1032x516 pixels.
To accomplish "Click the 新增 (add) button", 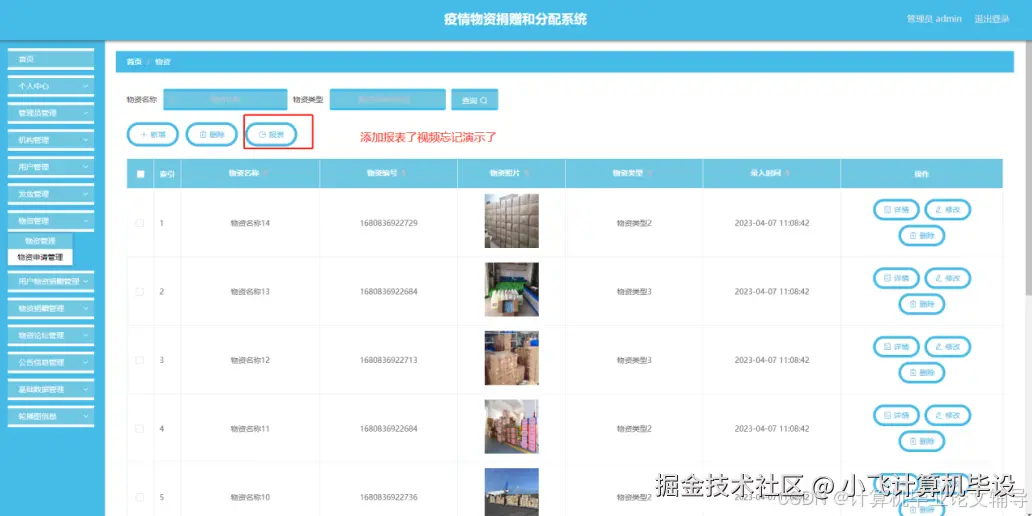I will pos(153,134).
